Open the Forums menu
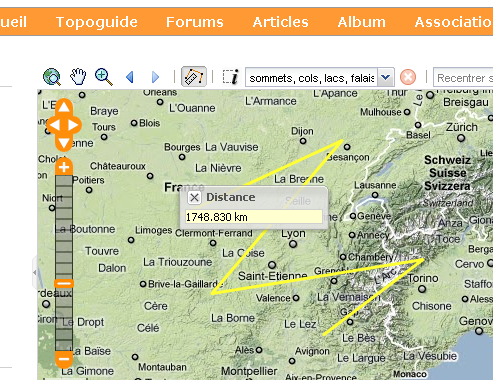Screen dimensions: 493x380 click(195, 22)
